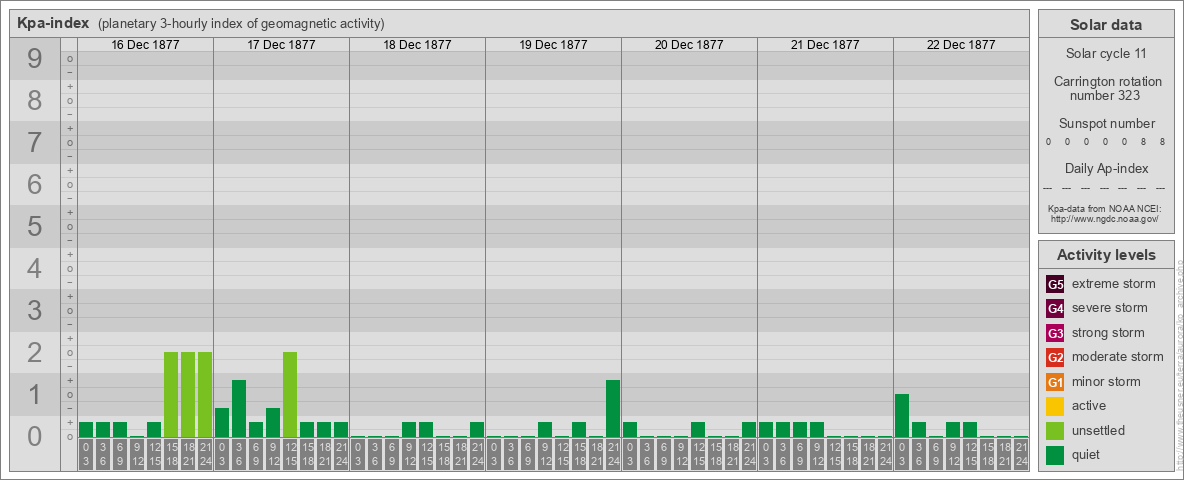This screenshot has width=1184, height=480.
Task: Click the '21 Dec 1877' date header
Action: (x=825, y=45)
